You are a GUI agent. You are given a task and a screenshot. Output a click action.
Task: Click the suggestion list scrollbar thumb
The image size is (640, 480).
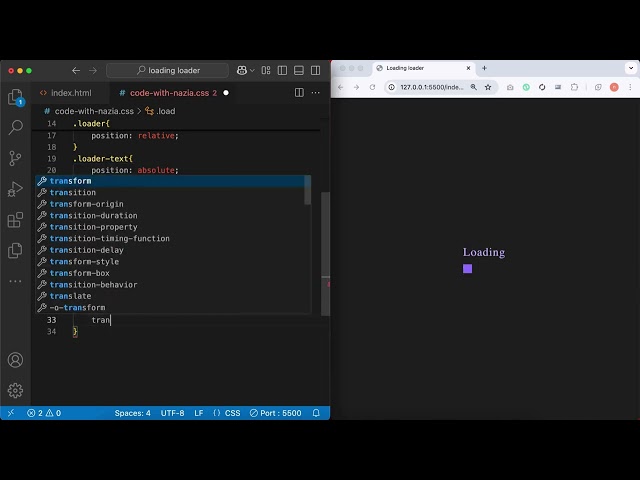[x=308, y=190]
